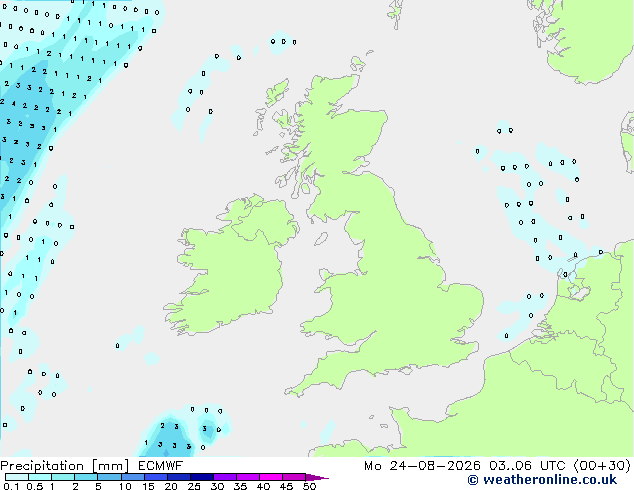The width and height of the screenshot is (634, 490).
Task: Click the 03..06 UTC time text
Action: 526,466
